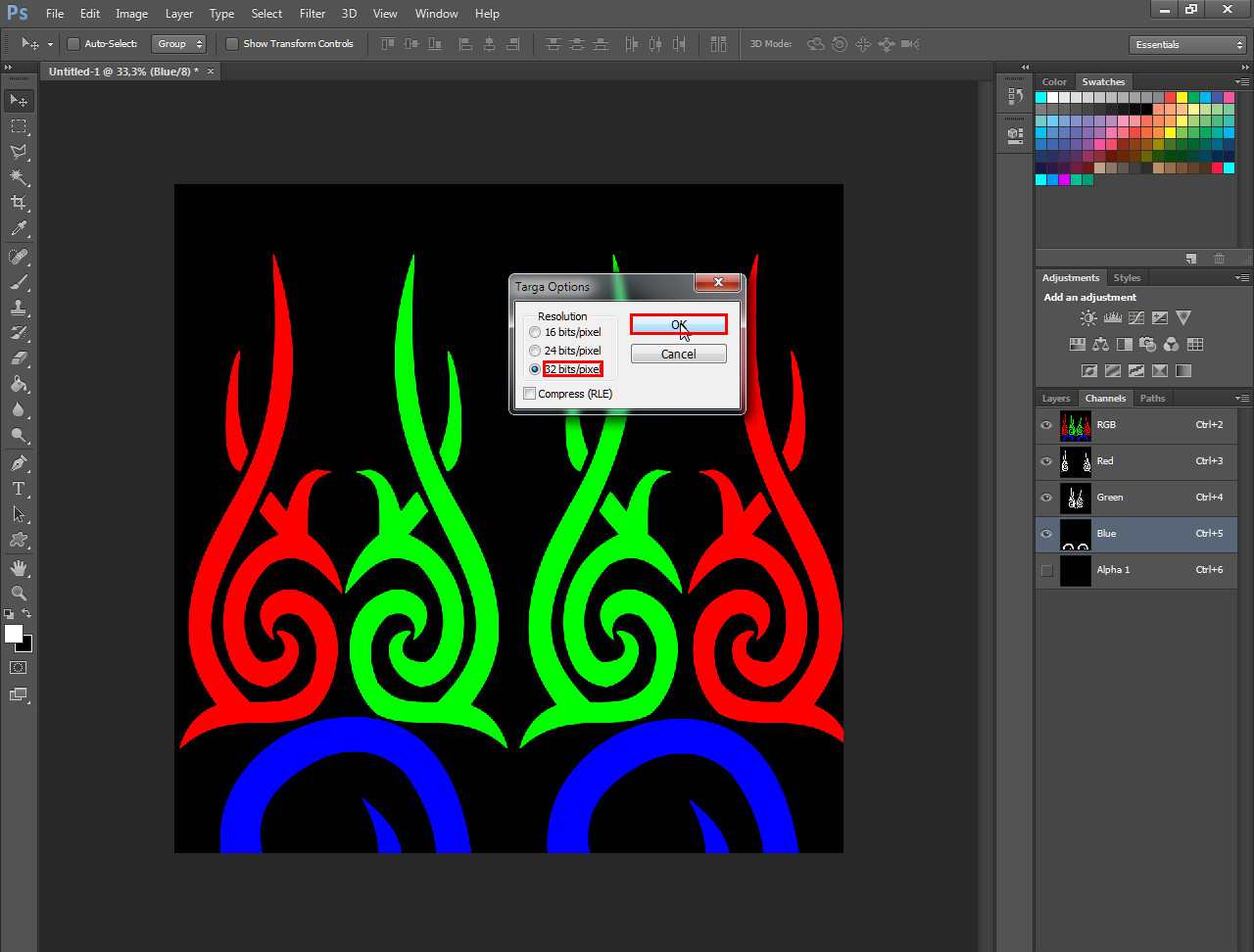1254x952 pixels.
Task: Switch to the Layers tab
Action: pos(1055,399)
